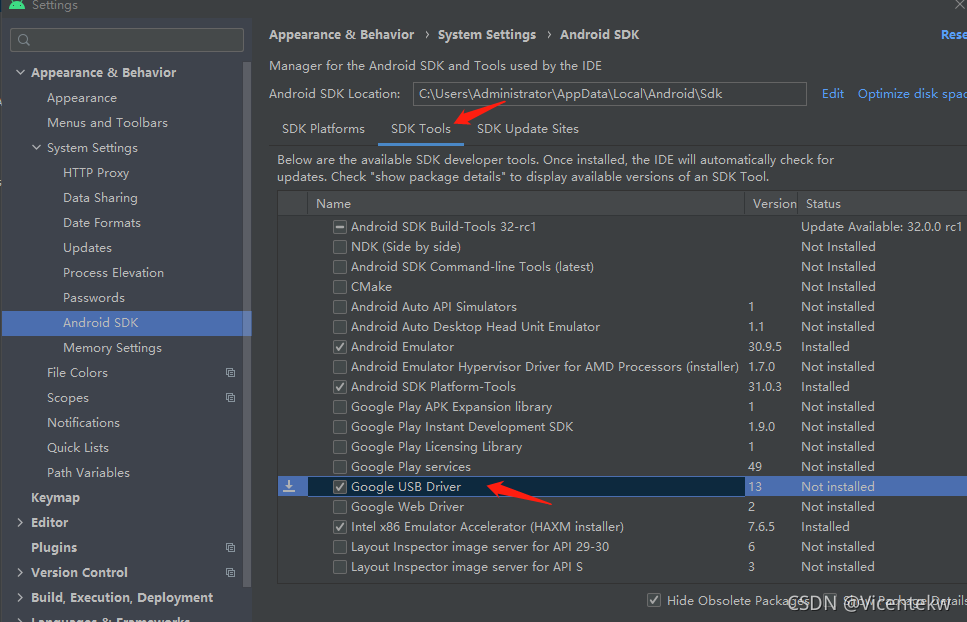
Task: Check the Google Play services checkbox
Action: pos(339,467)
